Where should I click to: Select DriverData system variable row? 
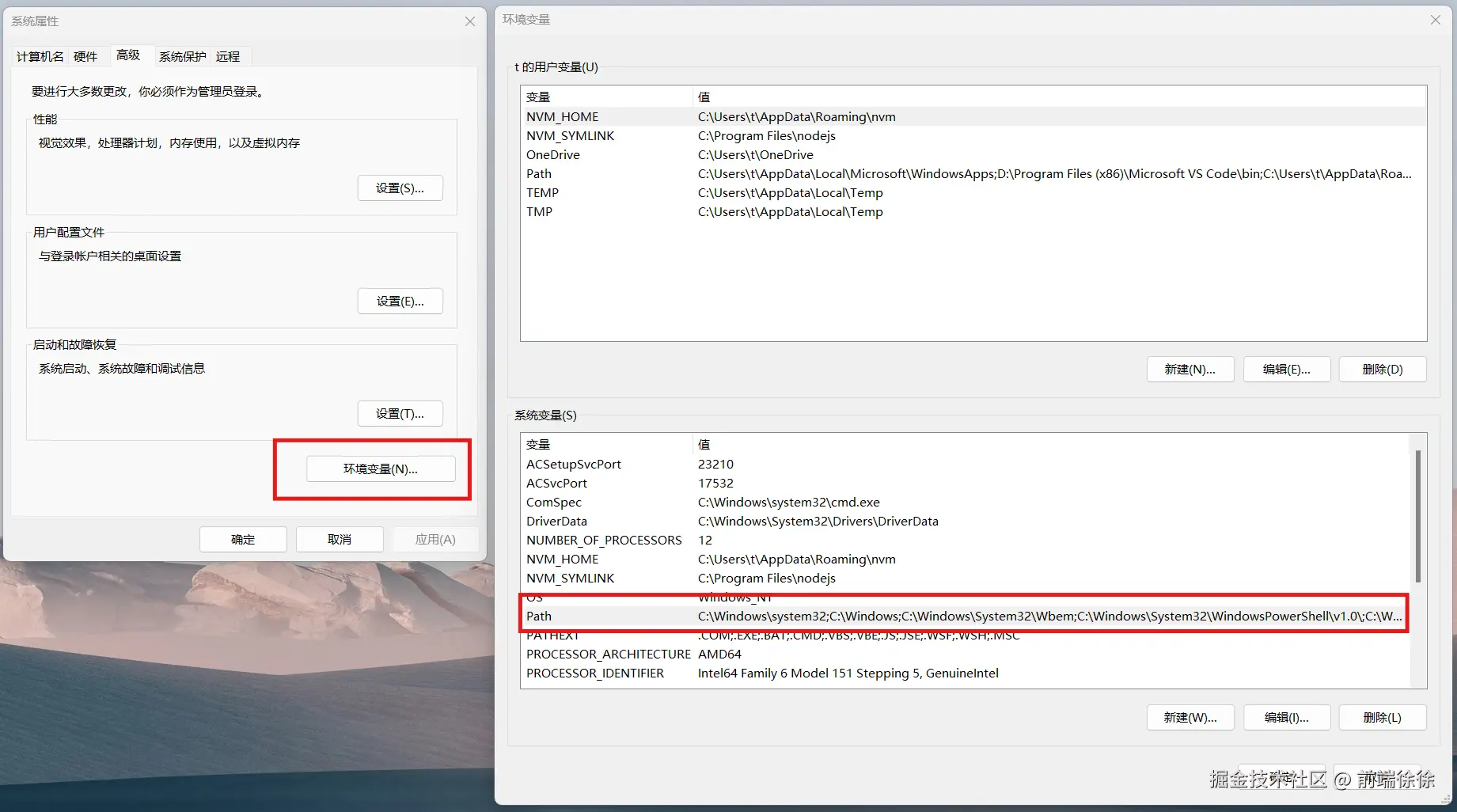click(966, 522)
